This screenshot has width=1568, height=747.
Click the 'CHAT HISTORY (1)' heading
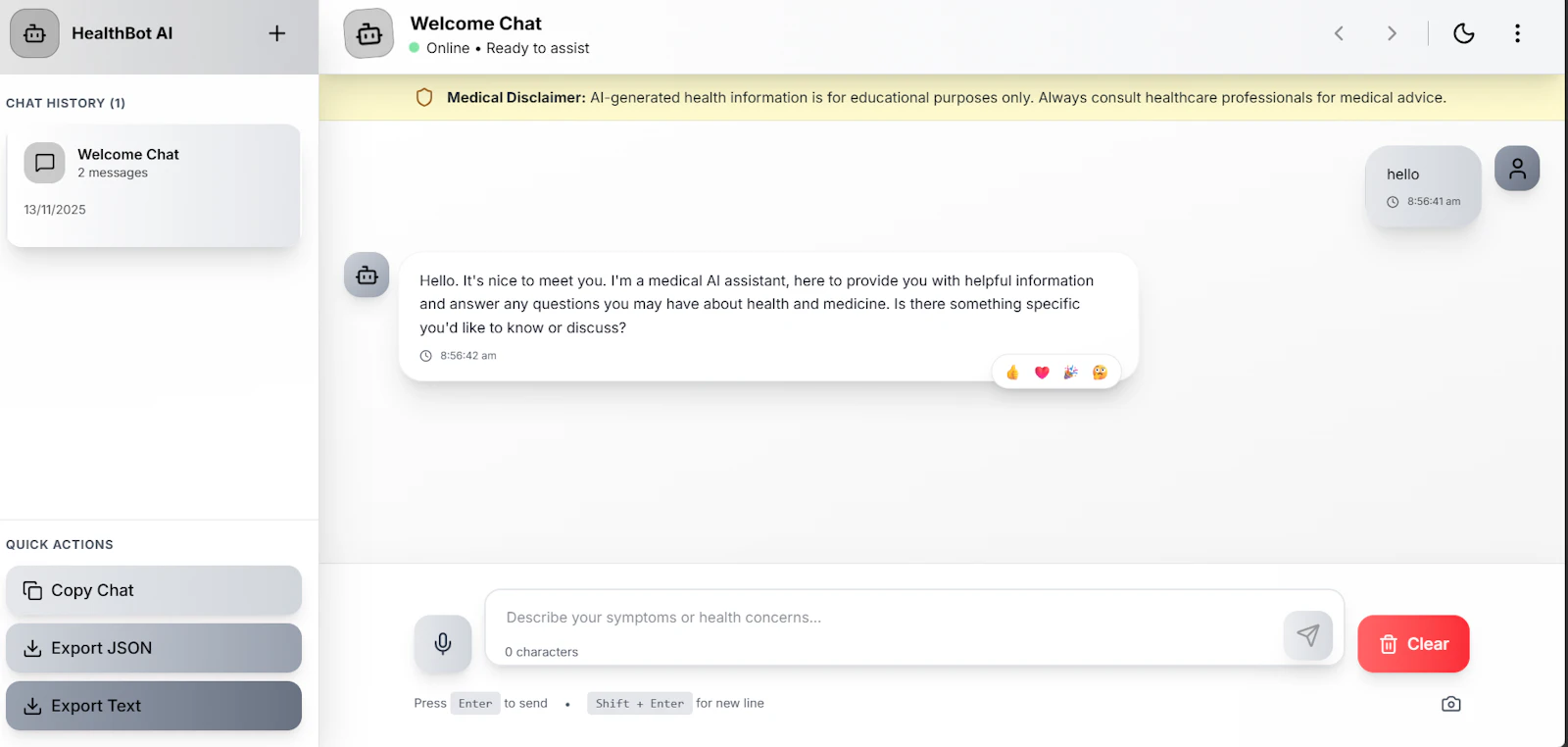[x=66, y=103]
